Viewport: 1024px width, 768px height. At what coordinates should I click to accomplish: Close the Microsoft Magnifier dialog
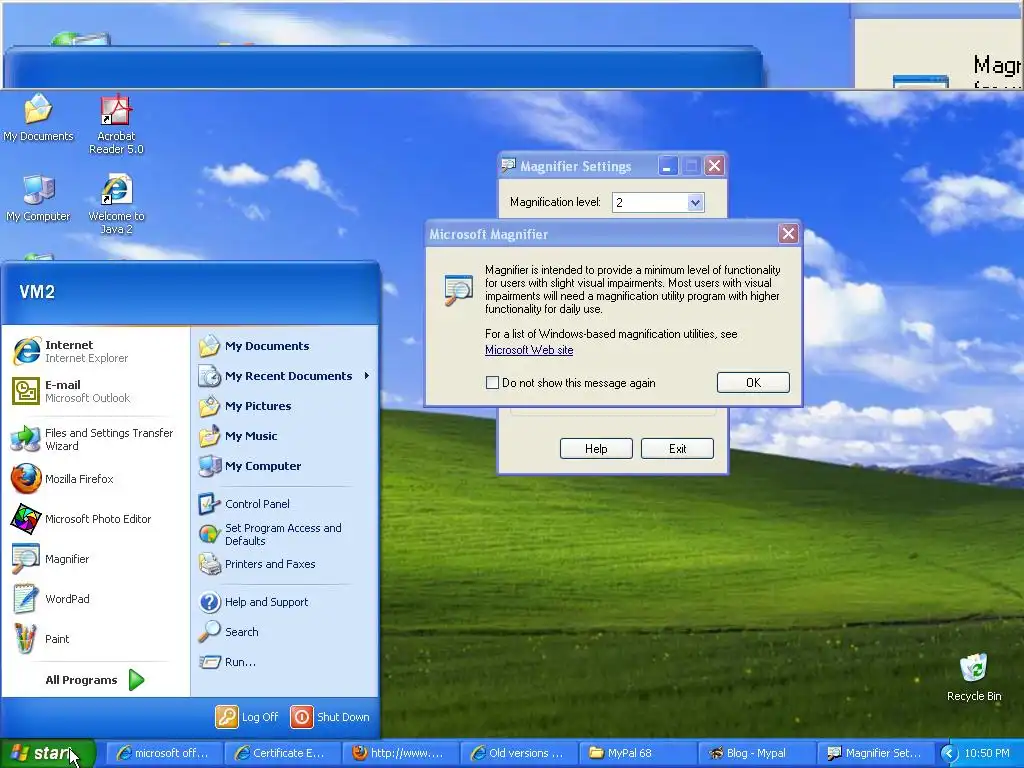click(788, 234)
